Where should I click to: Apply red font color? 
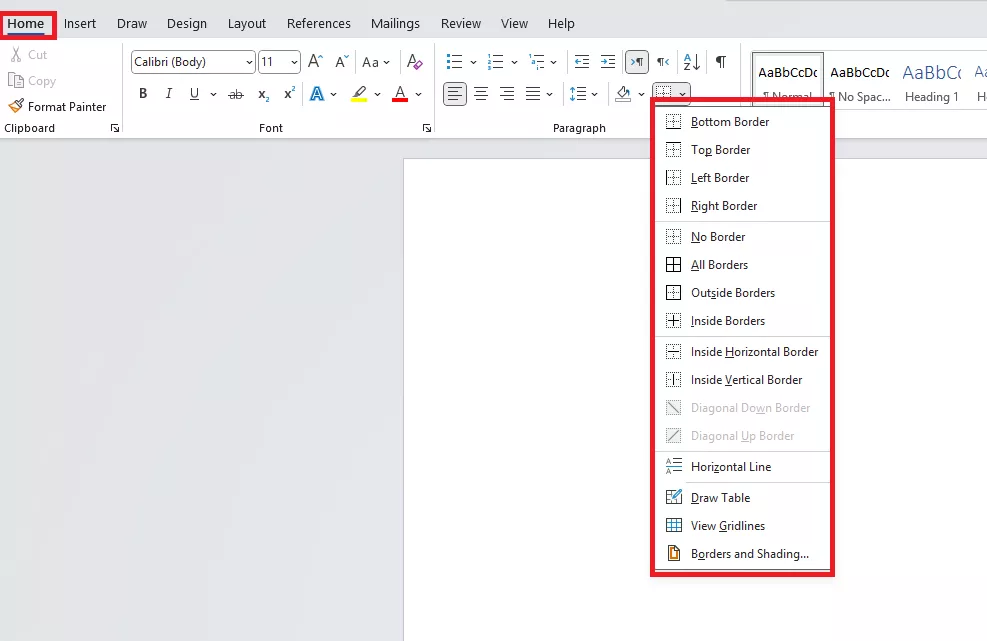(400, 94)
